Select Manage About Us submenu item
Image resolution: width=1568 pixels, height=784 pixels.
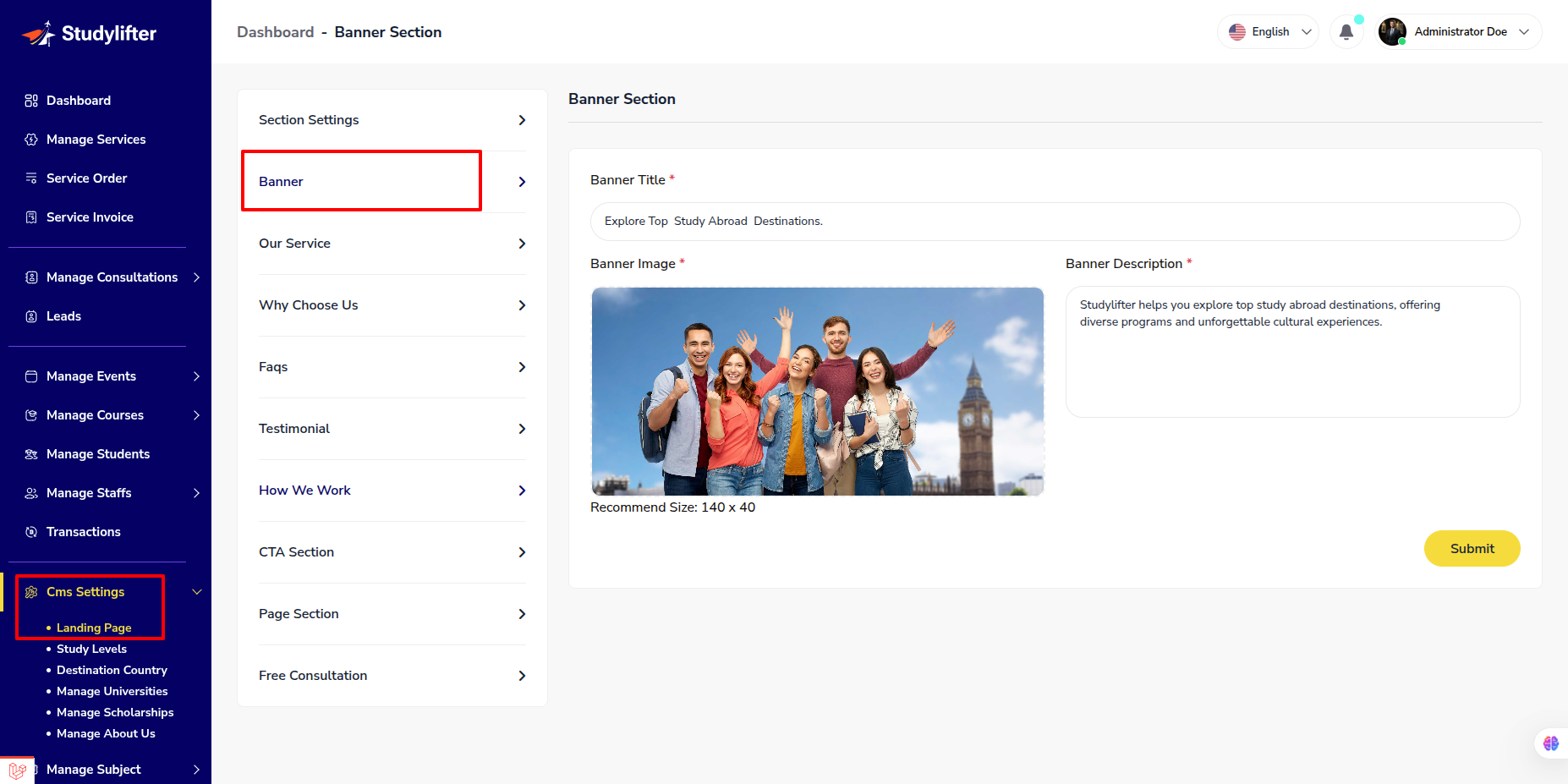tap(106, 733)
